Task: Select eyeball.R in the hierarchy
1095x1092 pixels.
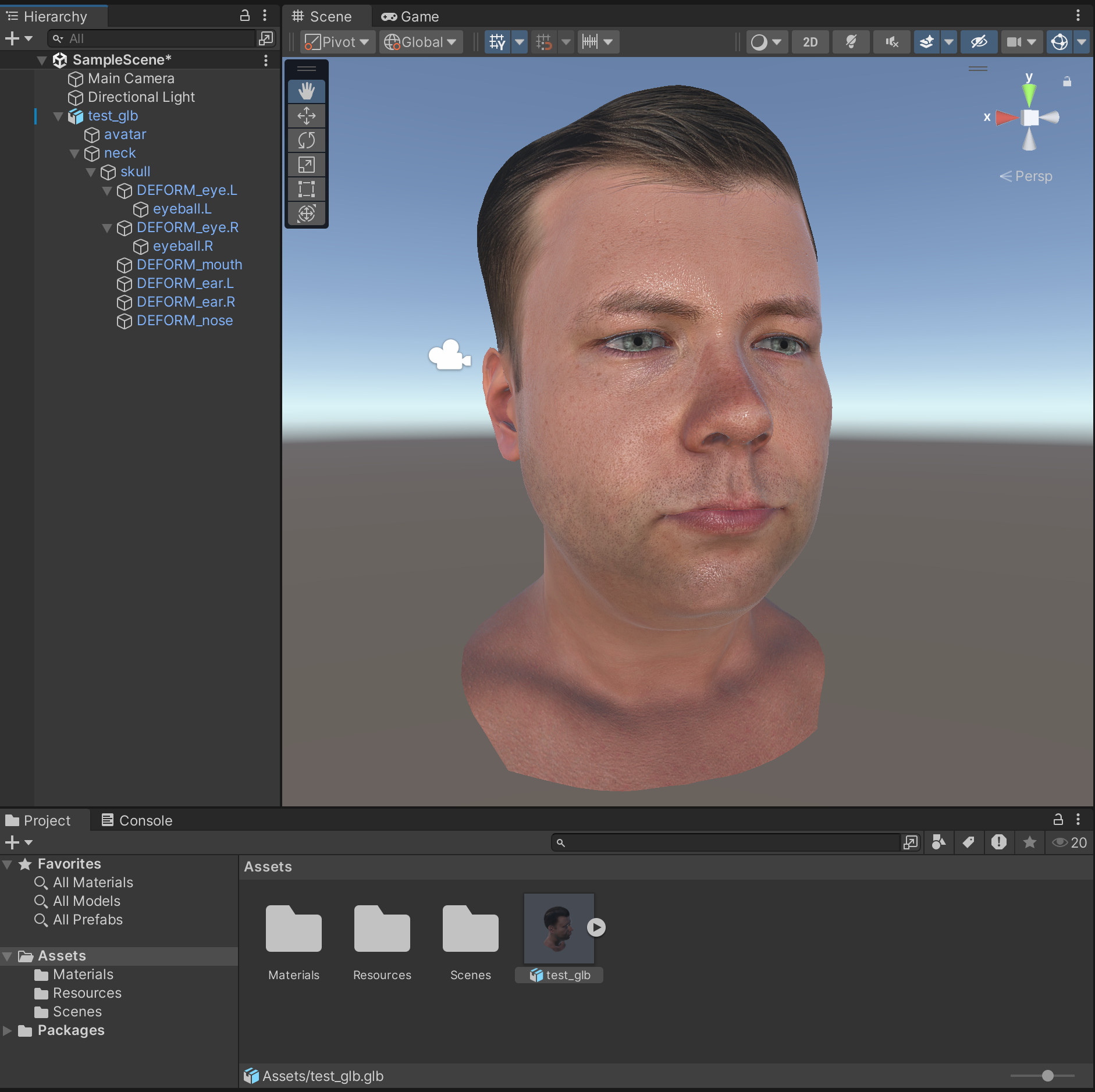Action: click(x=183, y=246)
